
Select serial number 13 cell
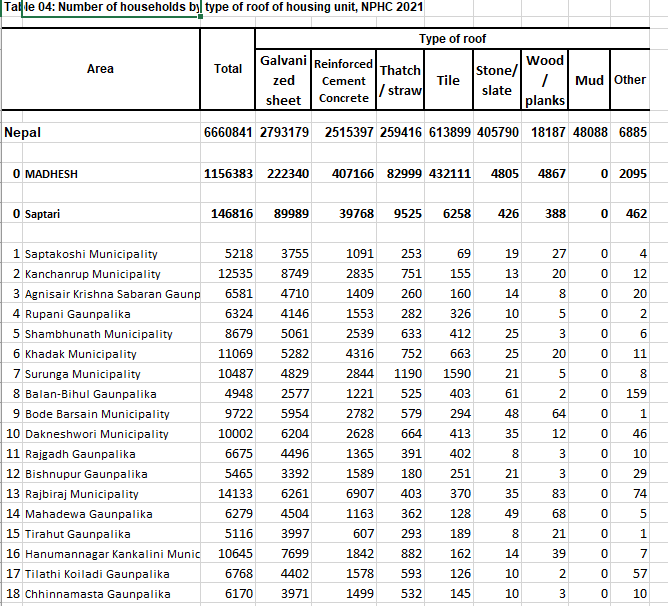coord(12,494)
